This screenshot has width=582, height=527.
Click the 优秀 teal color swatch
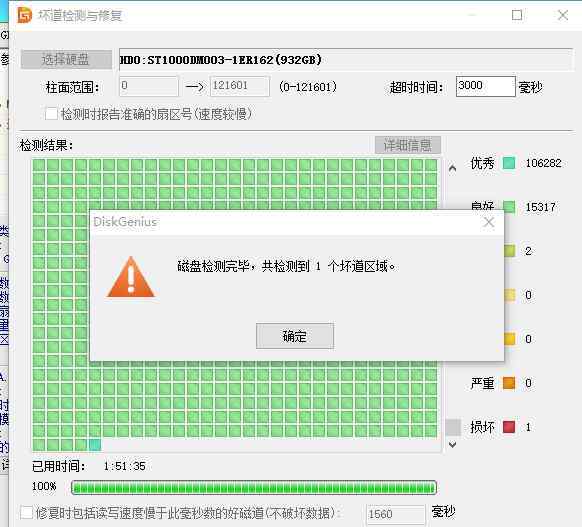[x=509, y=163]
